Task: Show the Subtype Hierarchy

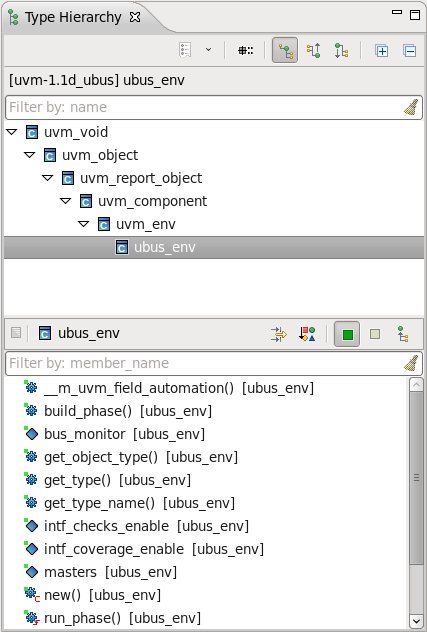Action: [x=341, y=50]
